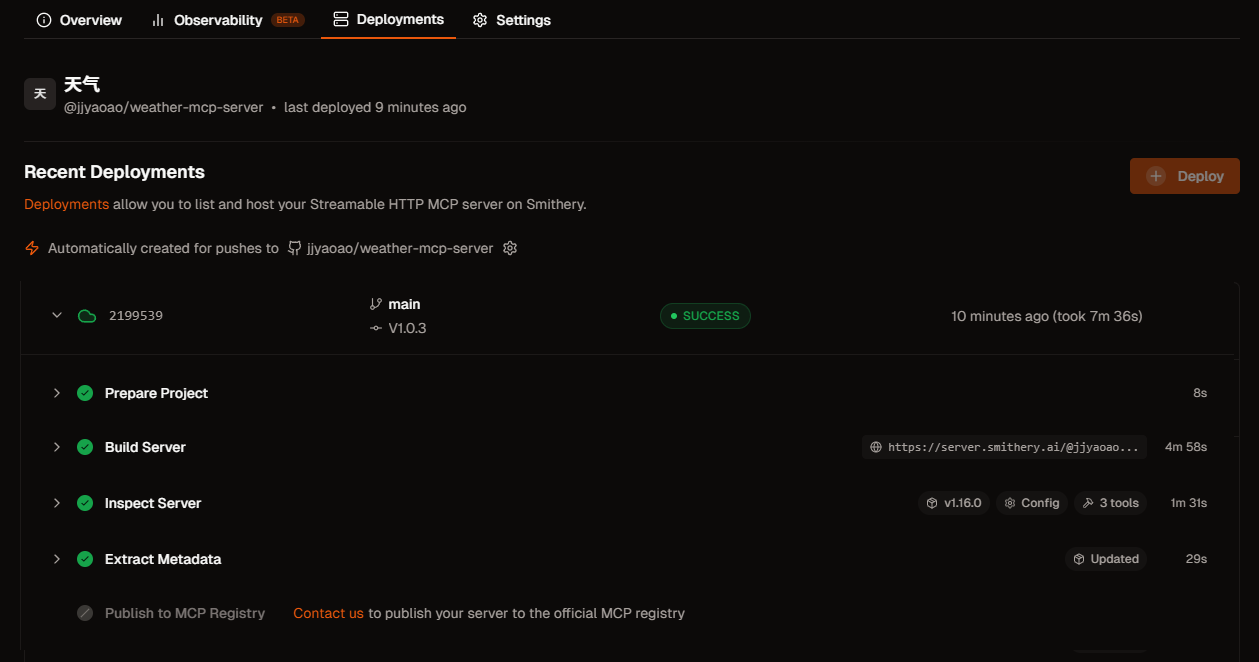Viewport: 1259px width, 662px height.
Task: Click the green check icon for Prepare Project
Action: (x=85, y=393)
